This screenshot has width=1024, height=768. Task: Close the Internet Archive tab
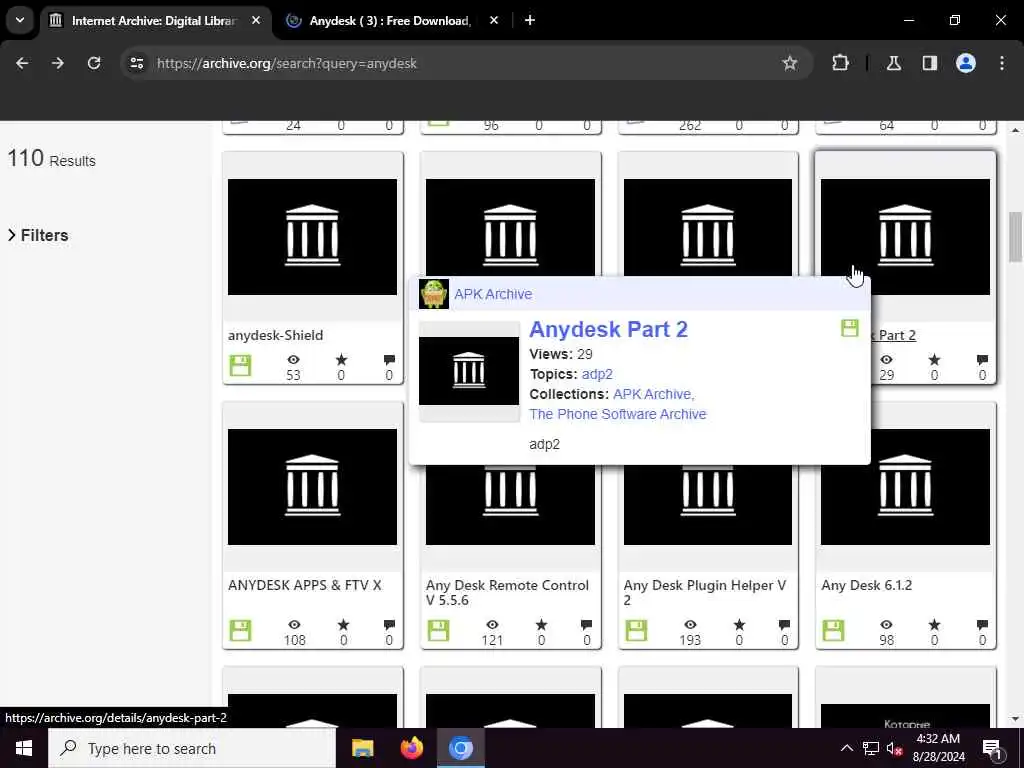click(x=256, y=20)
